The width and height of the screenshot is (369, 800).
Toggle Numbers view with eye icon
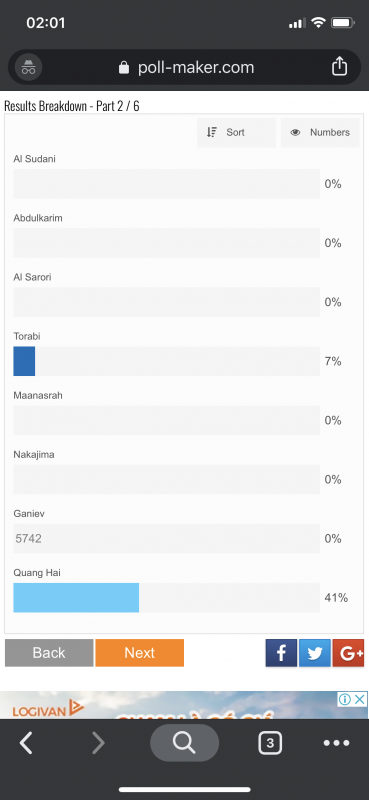click(x=320, y=133)
